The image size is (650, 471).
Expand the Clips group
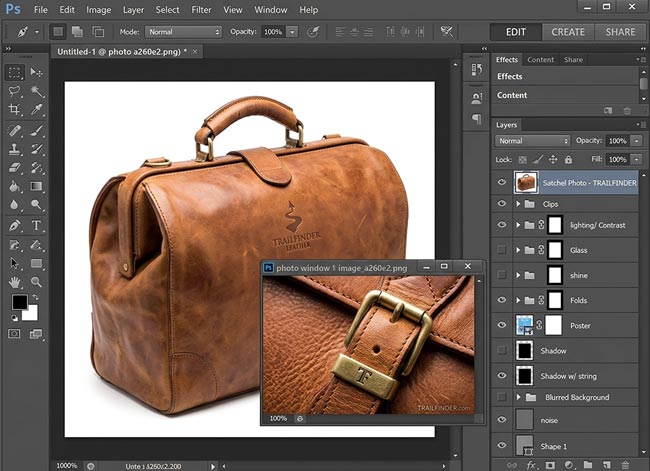[518, 204]
